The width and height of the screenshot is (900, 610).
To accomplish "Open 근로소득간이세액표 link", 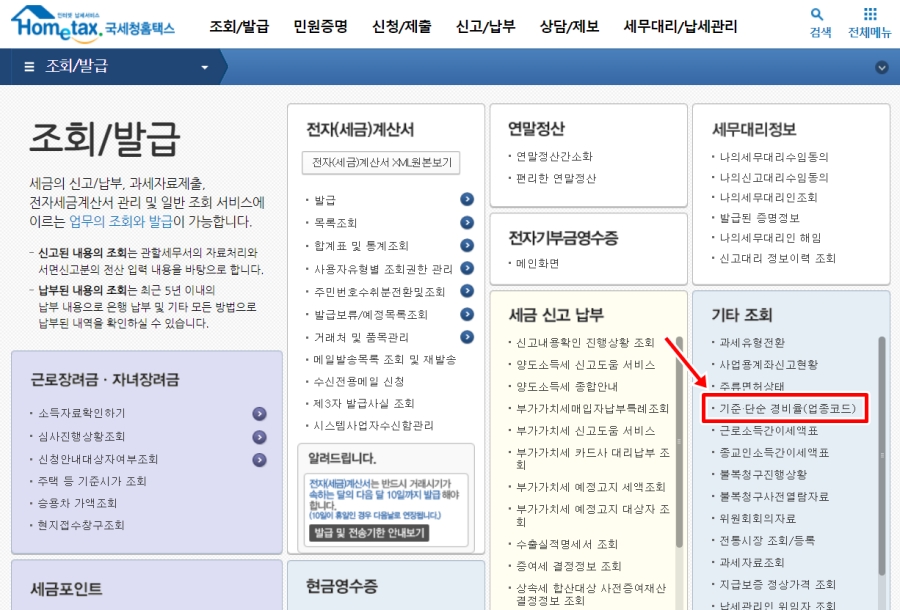I will 769,430.
